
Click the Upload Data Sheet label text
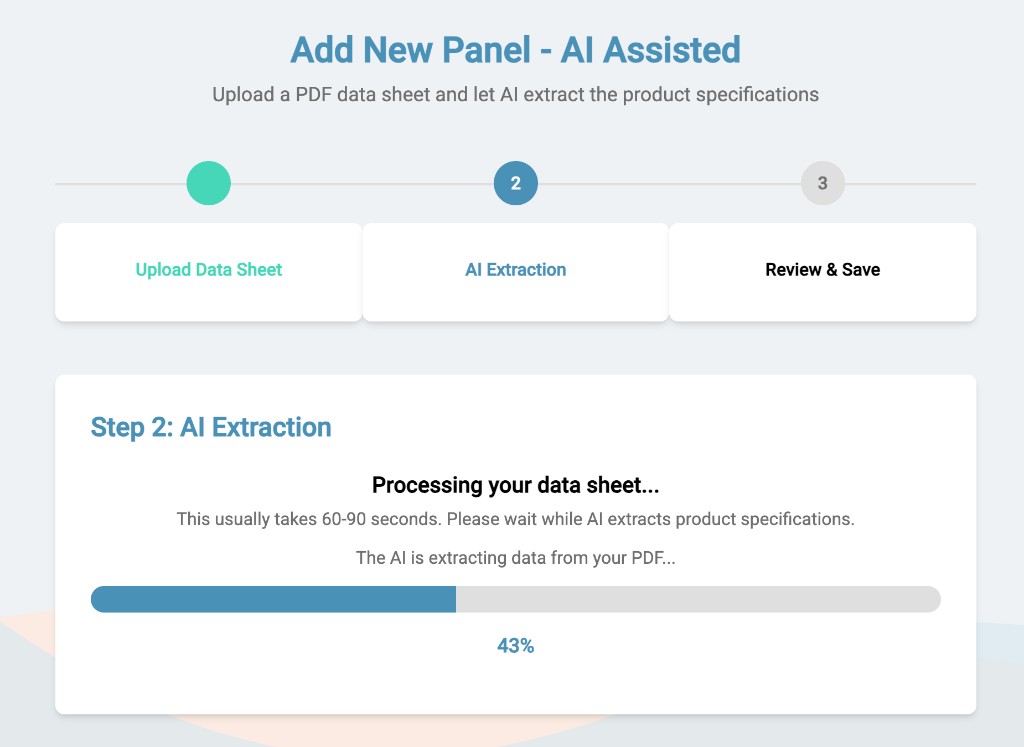tap(208, 270)
